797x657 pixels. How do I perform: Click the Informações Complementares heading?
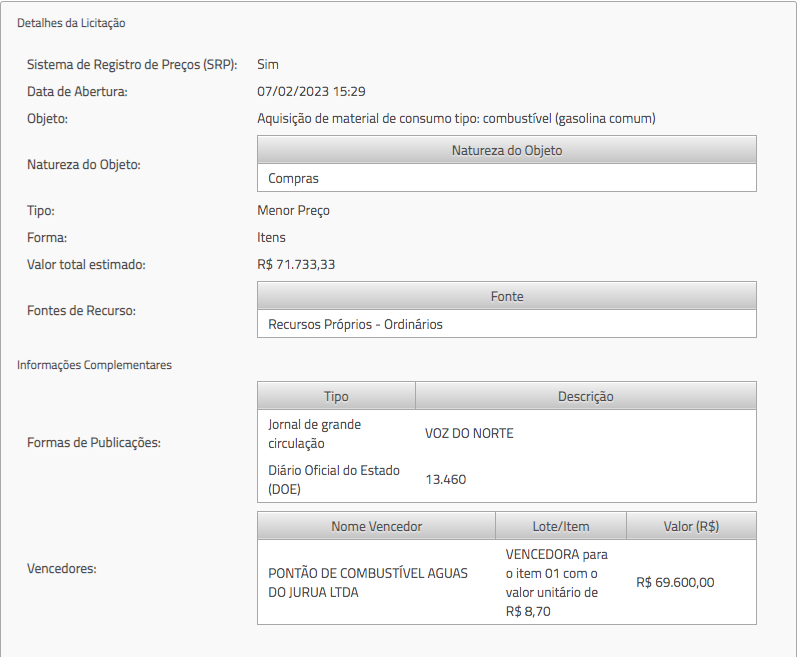(94, 365)
